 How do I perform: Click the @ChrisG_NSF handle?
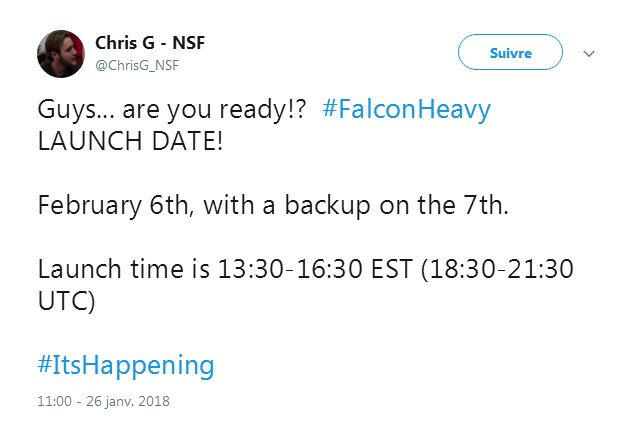point(135,65)
